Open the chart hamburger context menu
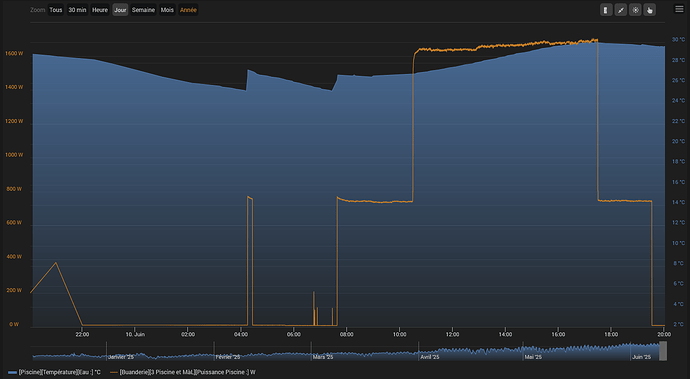The image size is (690, 379). (x=679, y=9)
